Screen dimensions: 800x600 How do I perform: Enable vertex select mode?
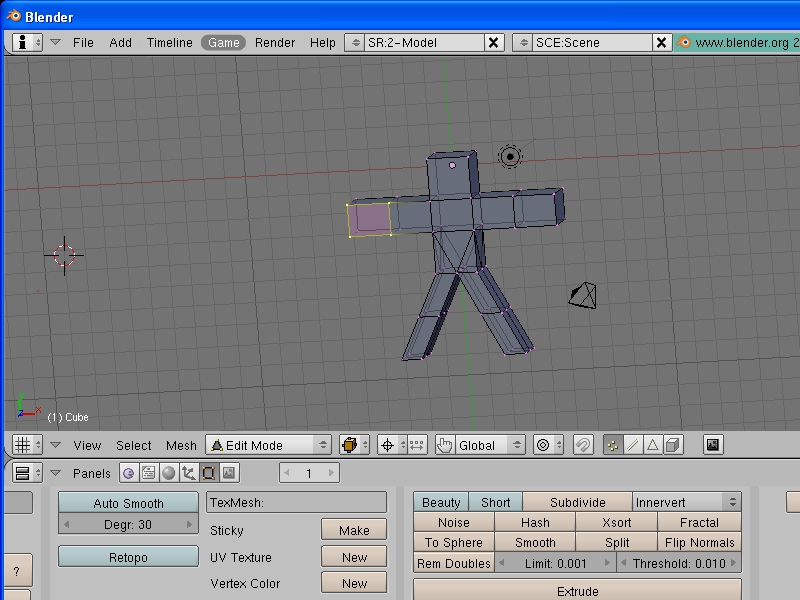coord(613,445)
